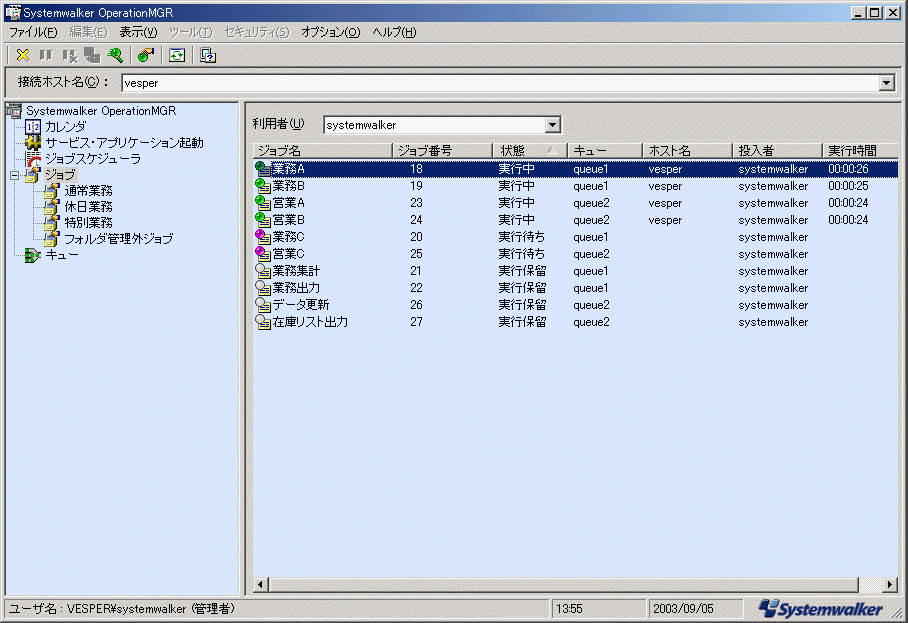Sort by the ジョブ番号 column header
Image resolution: width=908 pixels, height=623 pixels.
pyautogui.click(x=442, y=151)
